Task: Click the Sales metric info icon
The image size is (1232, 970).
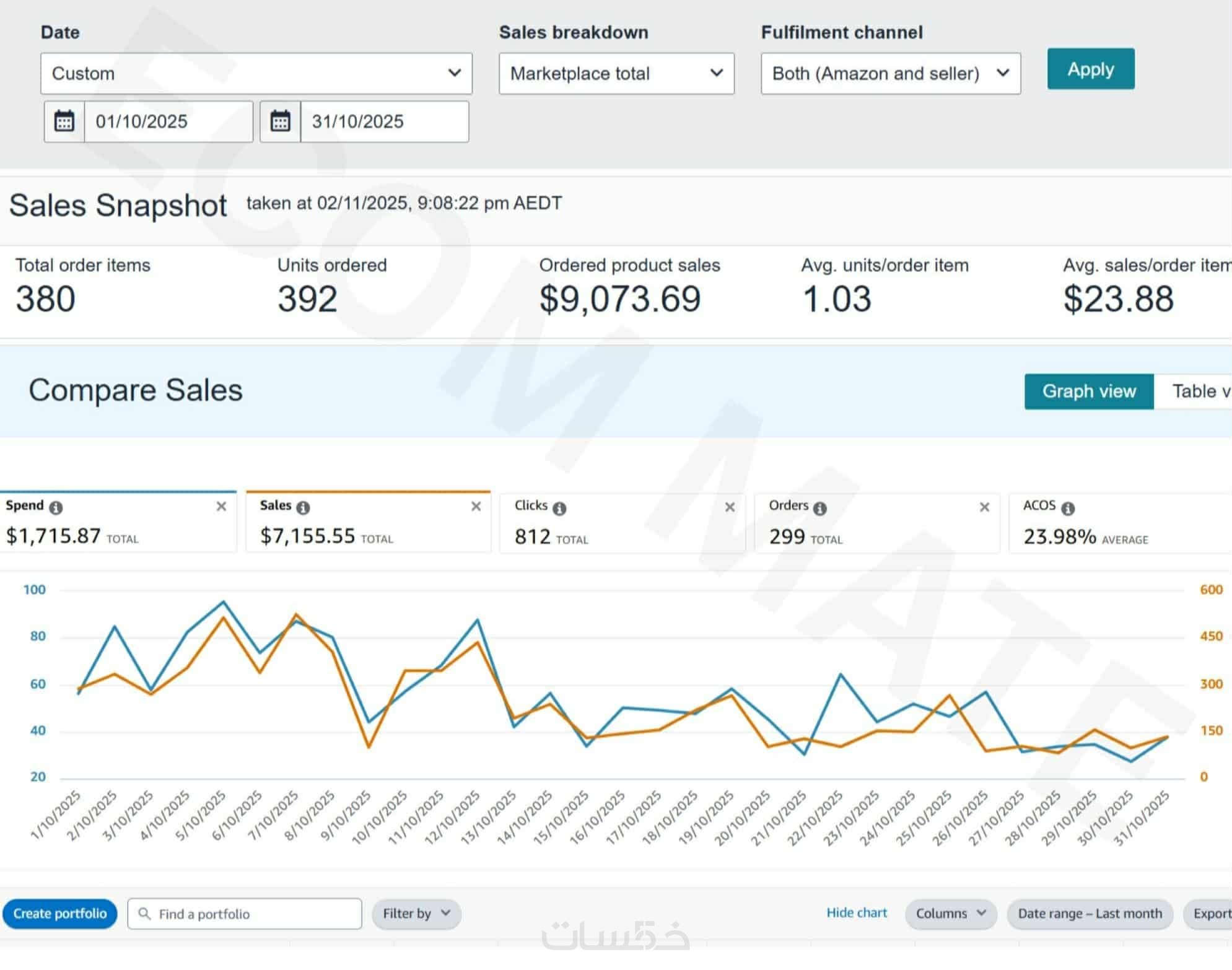Action: pos(303,508)
